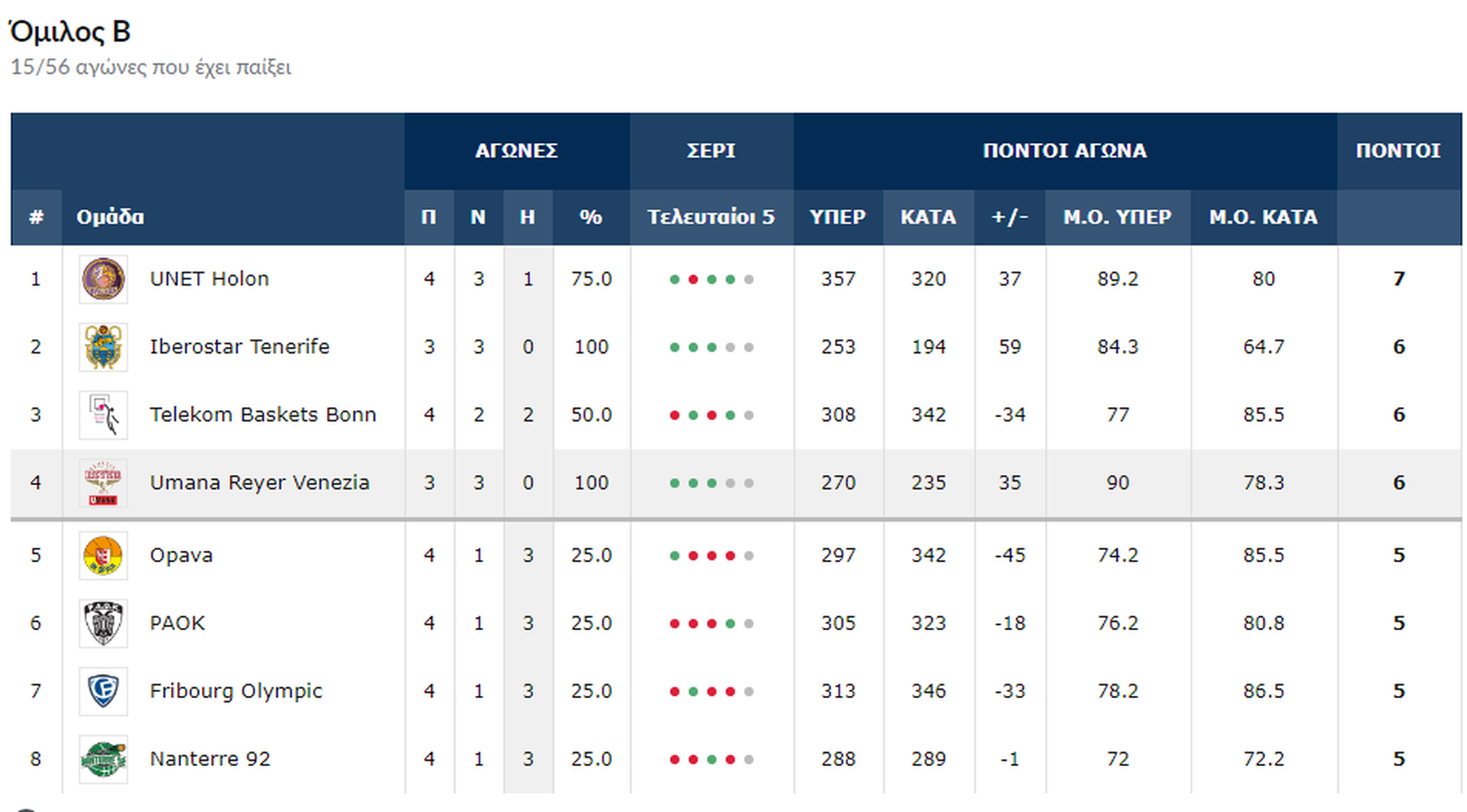This screenshot has width=1467, height=812.
Task: Click the PAOK team crest
Action: coord(103,624)
